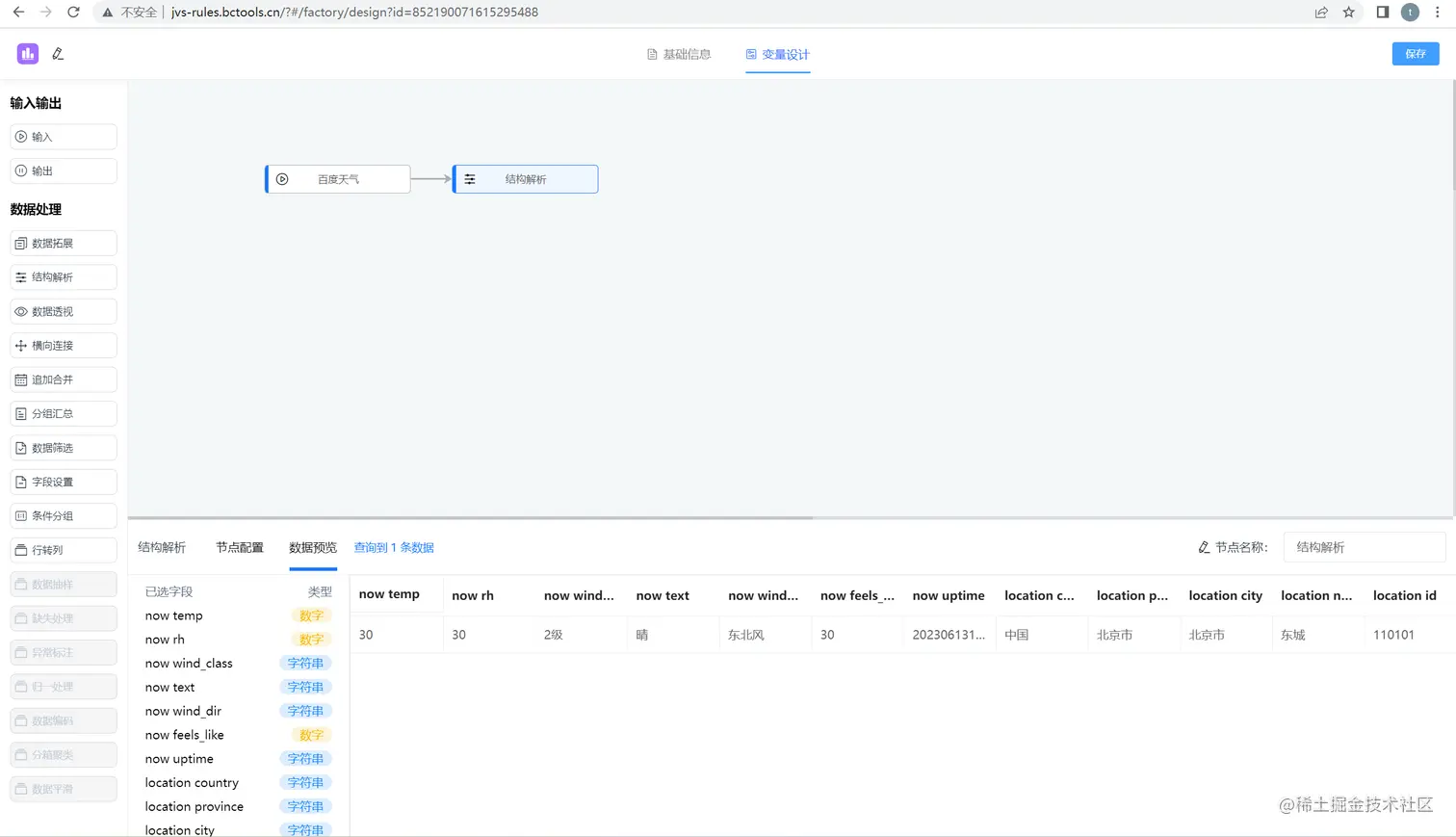Reload the browser page

click(73, 12)
